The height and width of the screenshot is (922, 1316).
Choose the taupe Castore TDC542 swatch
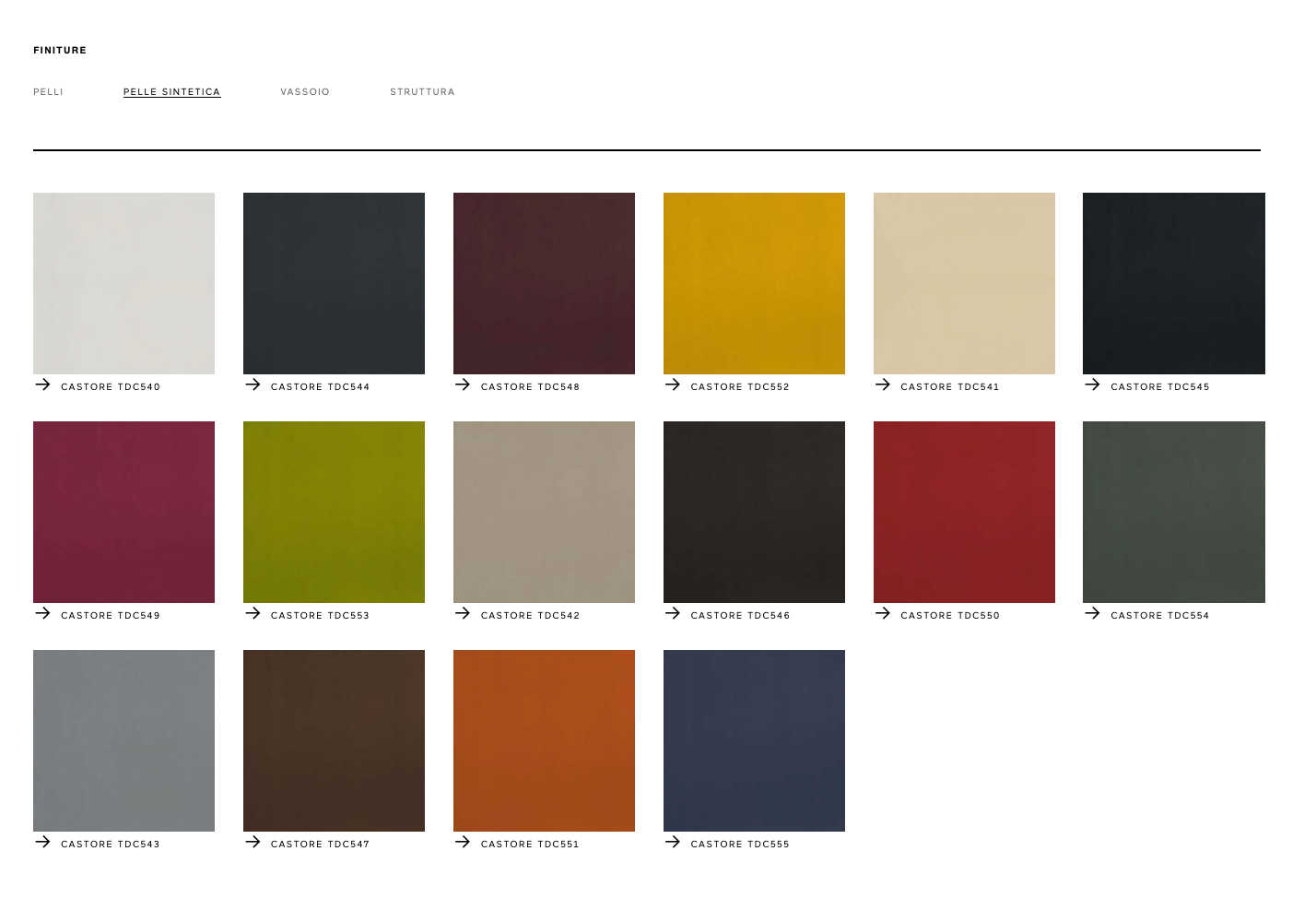tap(544, 512)
